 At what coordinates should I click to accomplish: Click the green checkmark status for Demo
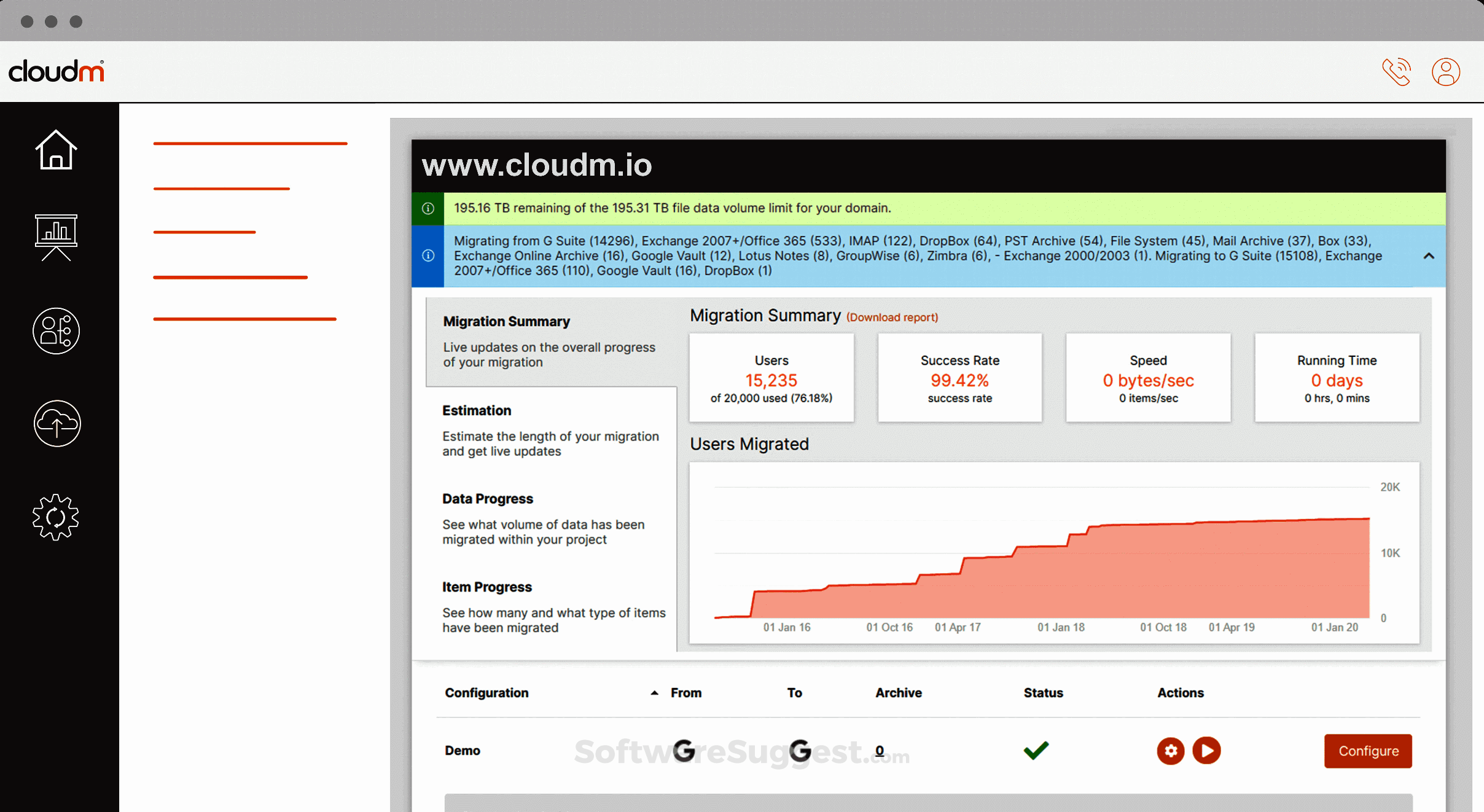pos(1035,749)
